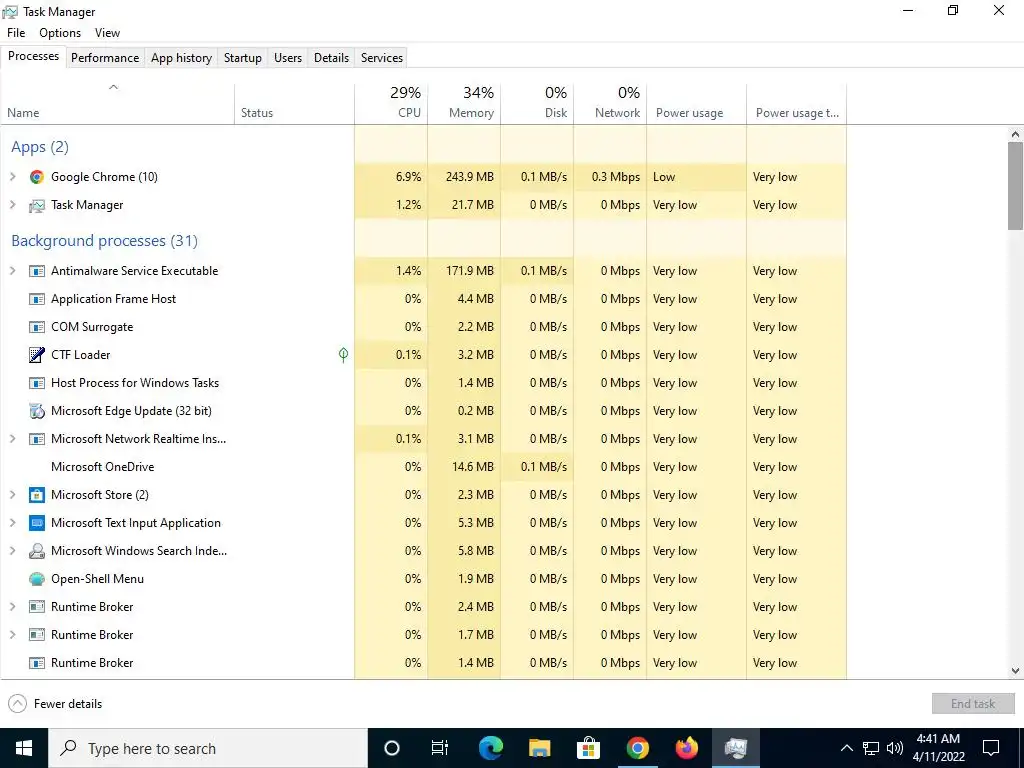Screen dimensions: 1024x768
Task: Open the Options menu
Action: click(60, 33)
